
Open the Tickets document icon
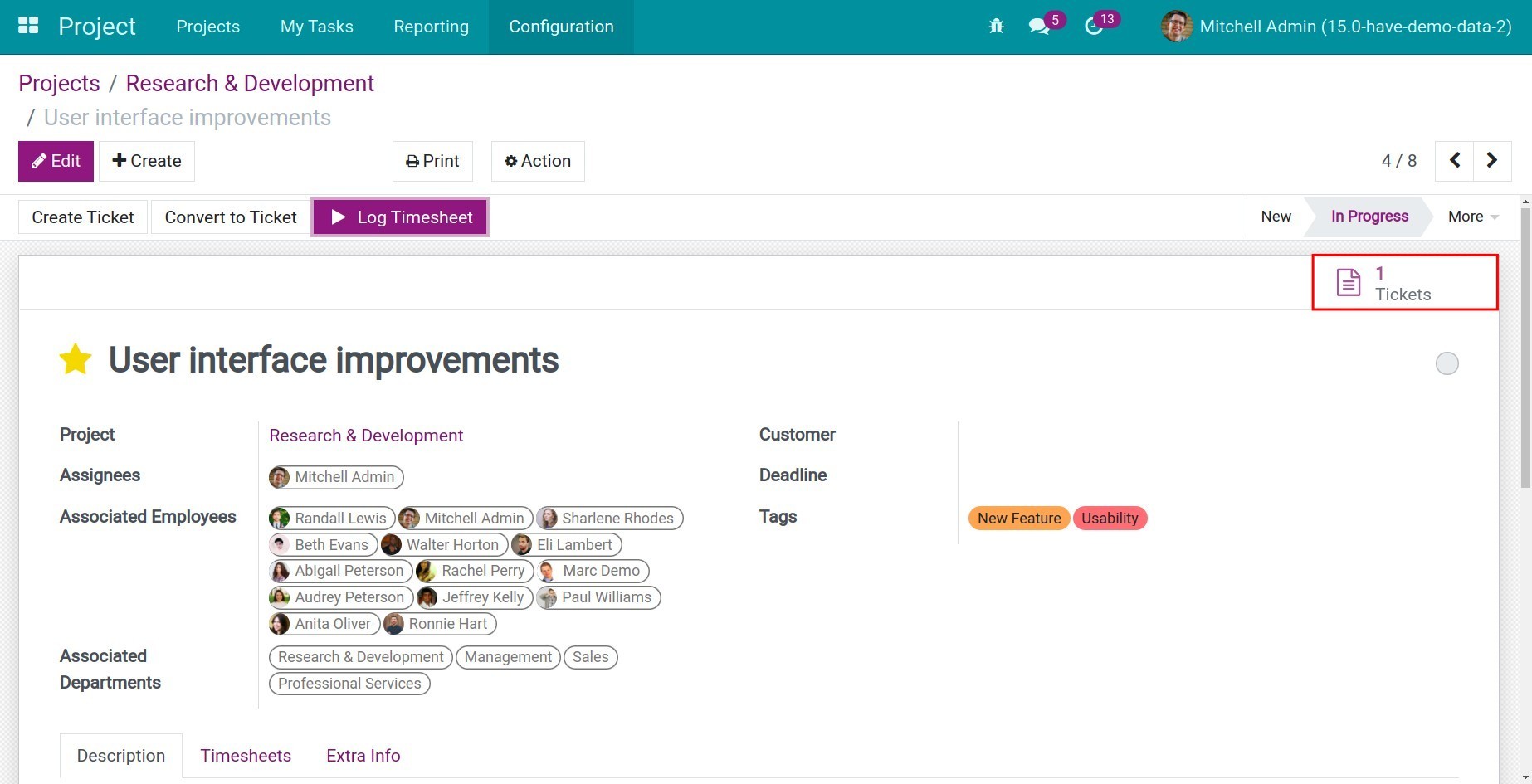1348,283
